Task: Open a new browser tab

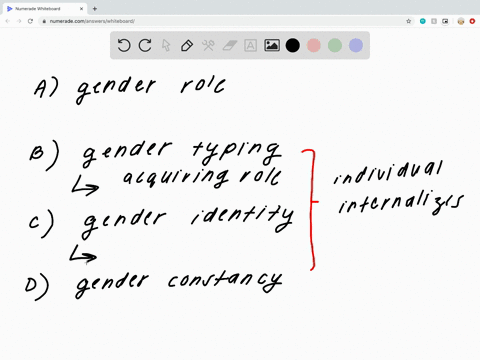Action: click(x=95, y=9)
